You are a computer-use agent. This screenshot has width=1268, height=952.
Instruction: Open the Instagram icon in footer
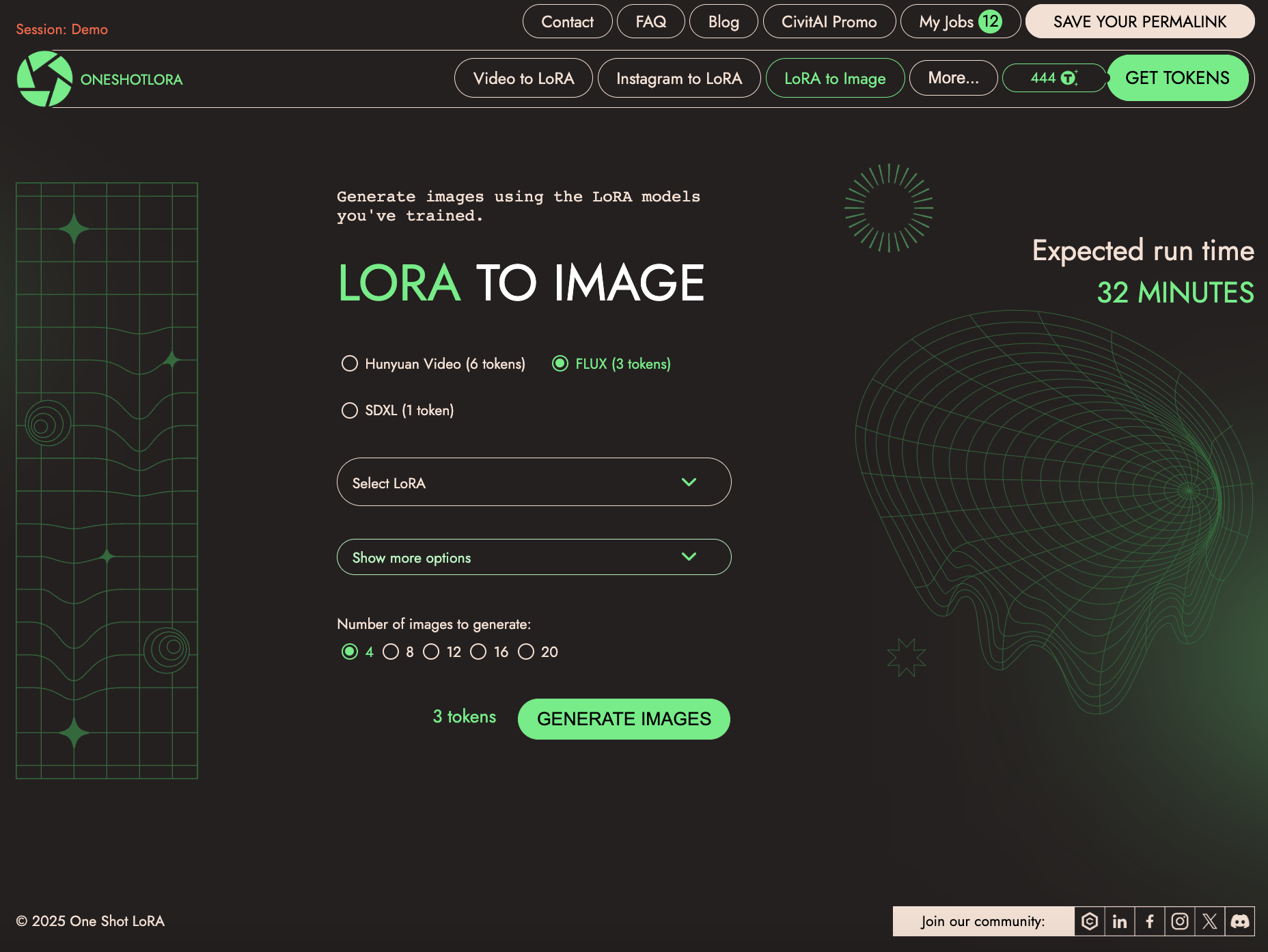click(1180, 921)
